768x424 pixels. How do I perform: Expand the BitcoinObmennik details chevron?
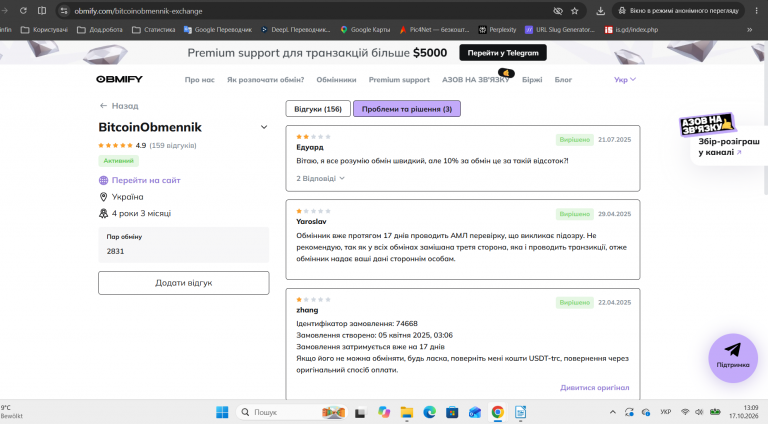pos(264,127)
